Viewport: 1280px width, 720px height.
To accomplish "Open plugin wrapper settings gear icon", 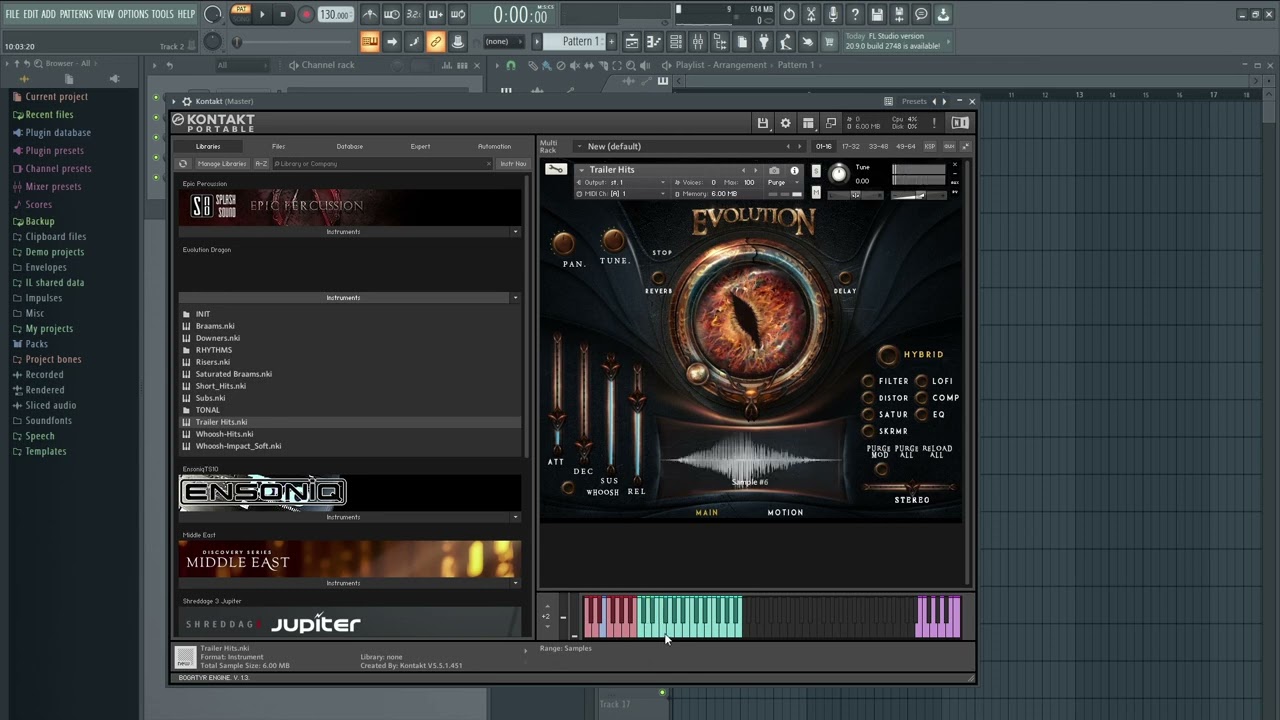I will pyautogui.click(x=186, y=101).
